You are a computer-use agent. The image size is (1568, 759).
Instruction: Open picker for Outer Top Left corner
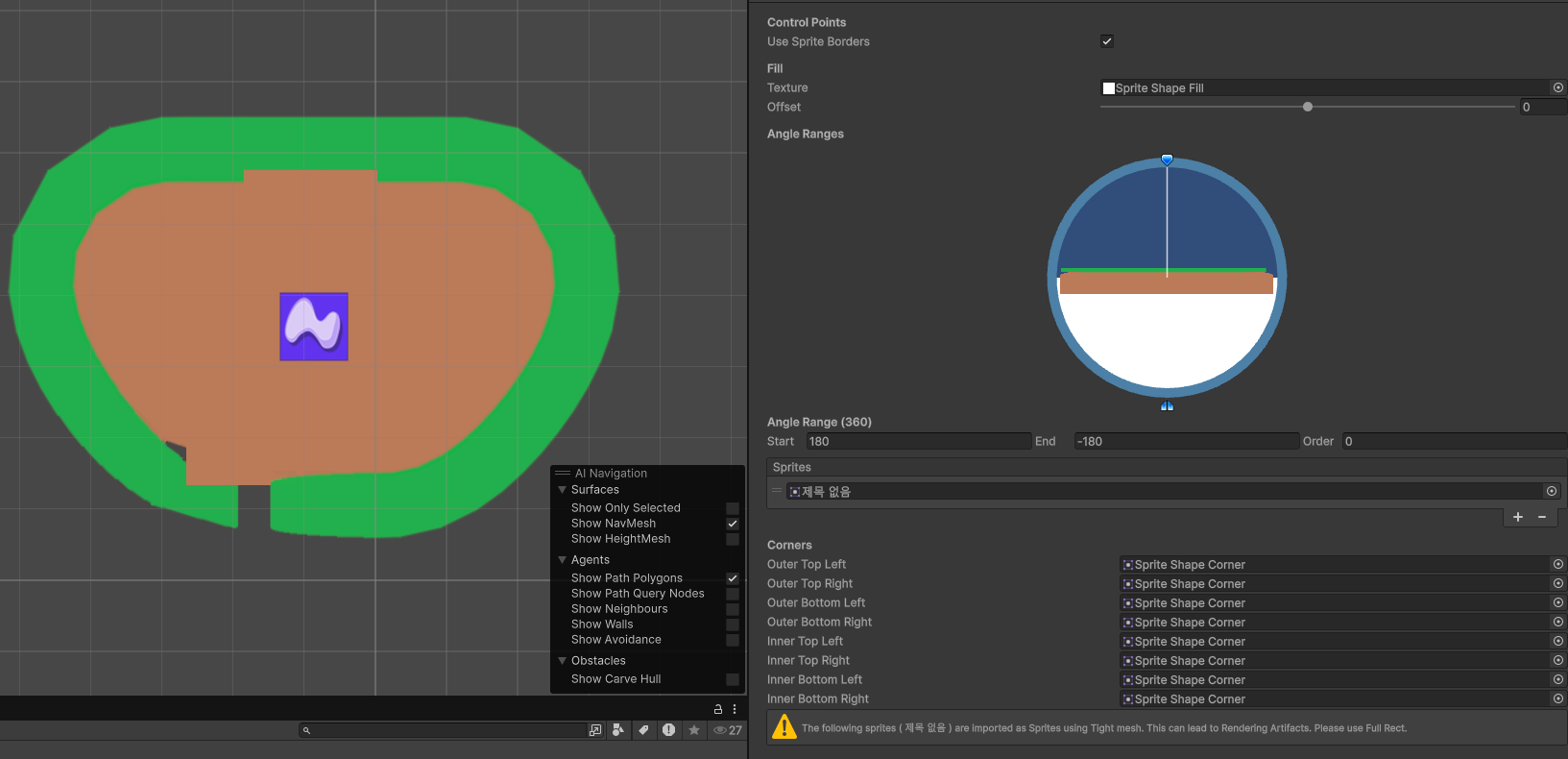(x=1558, y=564)
